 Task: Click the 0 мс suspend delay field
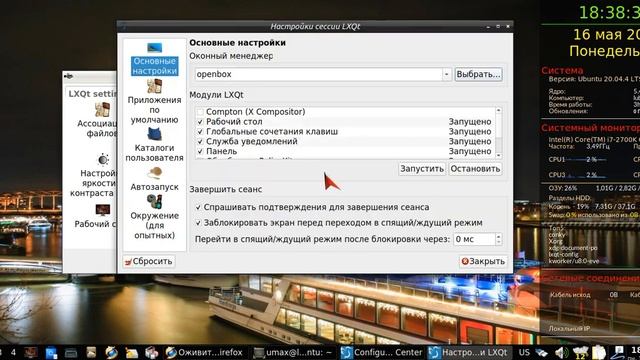pos(474,239)
